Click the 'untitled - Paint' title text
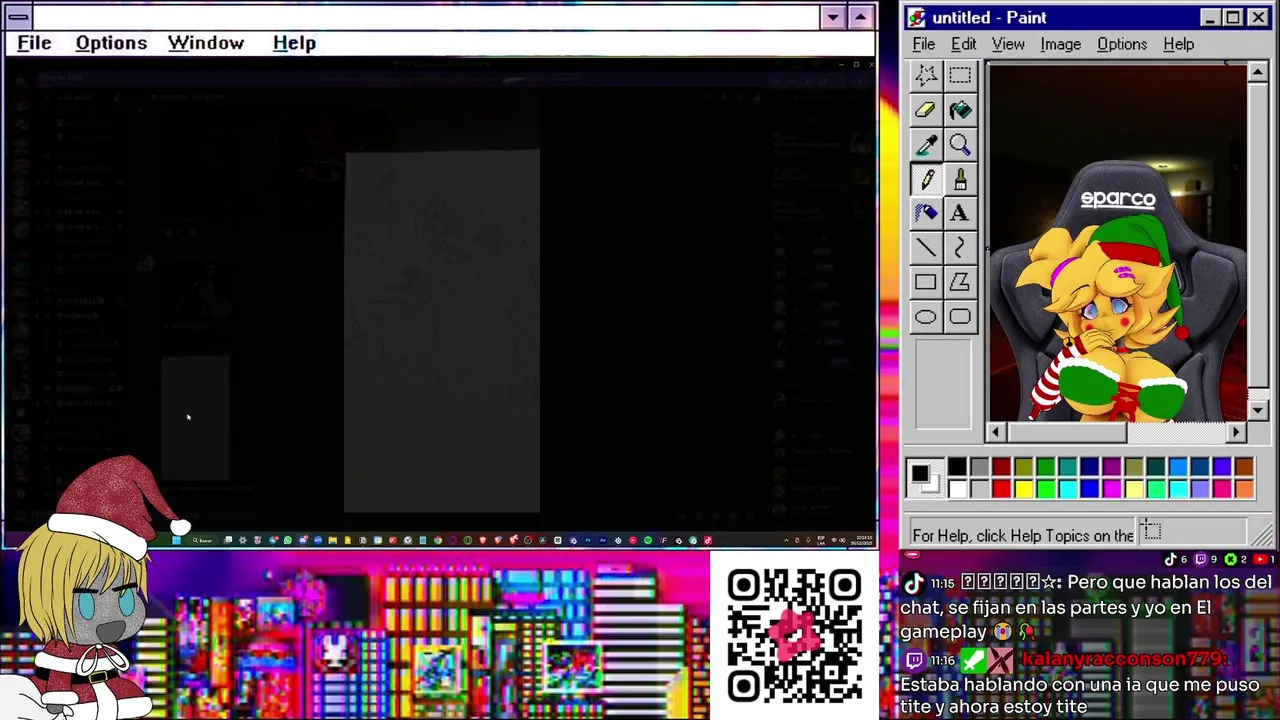 (x=989, y=17)
